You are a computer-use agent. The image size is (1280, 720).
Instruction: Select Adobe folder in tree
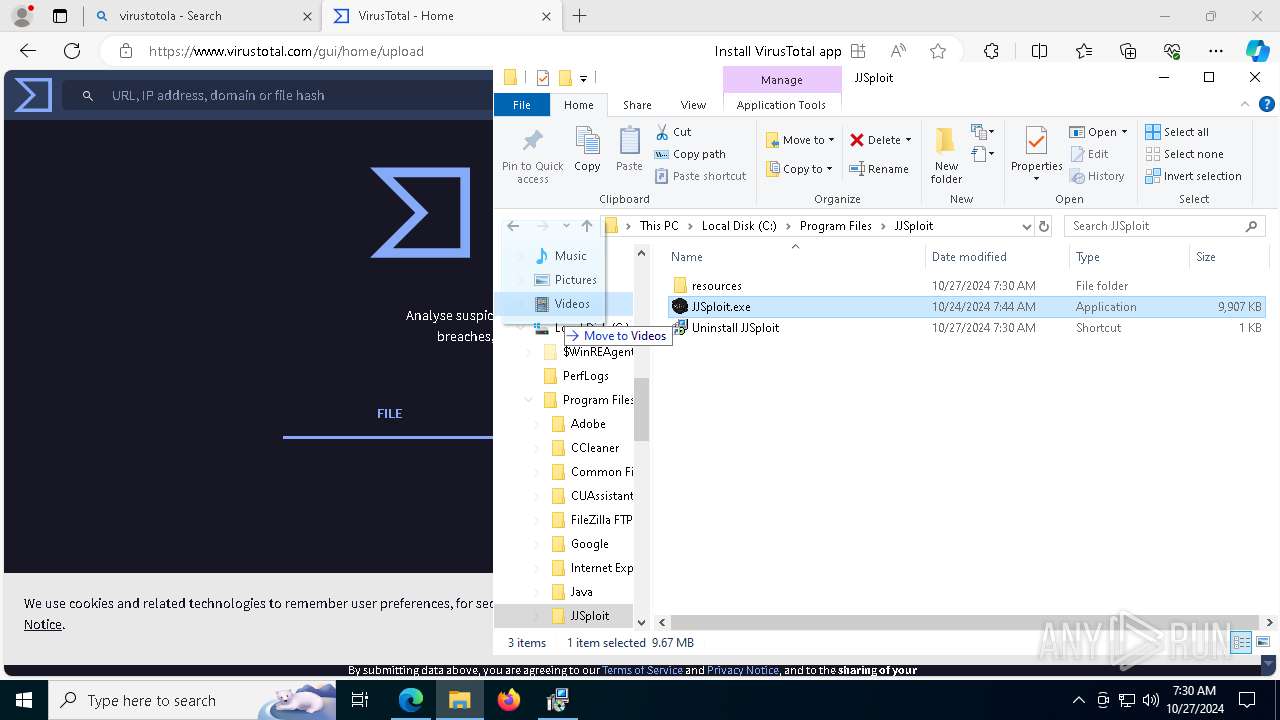point(588,424)
